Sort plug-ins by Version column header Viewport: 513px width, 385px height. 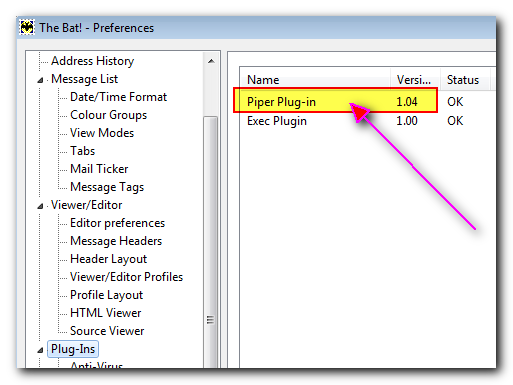click(416, 80)
